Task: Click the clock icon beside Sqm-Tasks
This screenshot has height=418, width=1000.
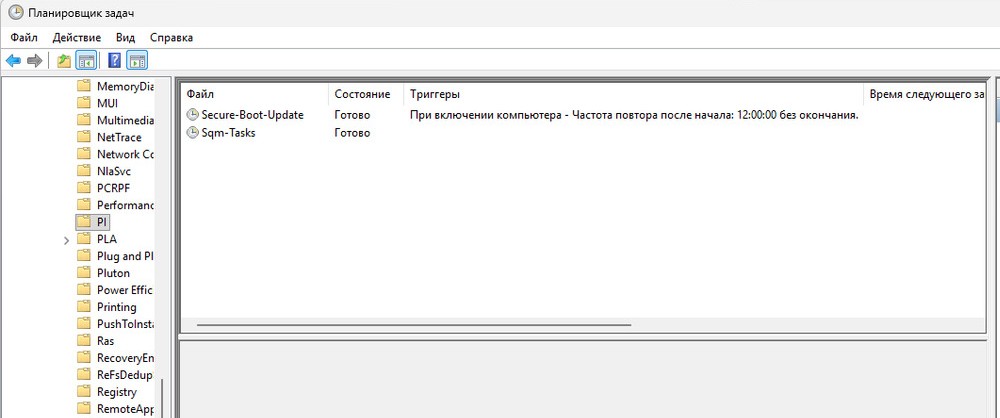Action: pos(193,133)
